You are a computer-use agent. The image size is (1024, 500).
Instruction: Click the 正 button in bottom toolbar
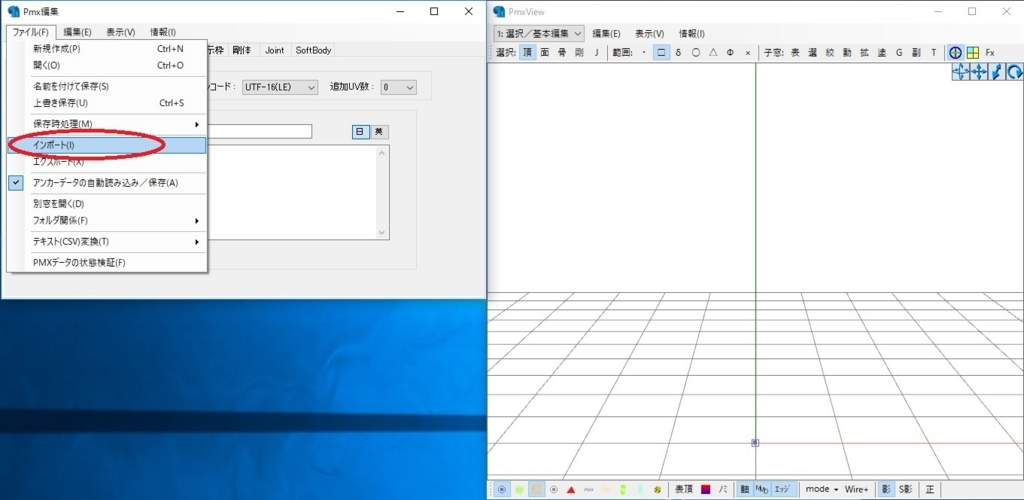coord(929,489)
